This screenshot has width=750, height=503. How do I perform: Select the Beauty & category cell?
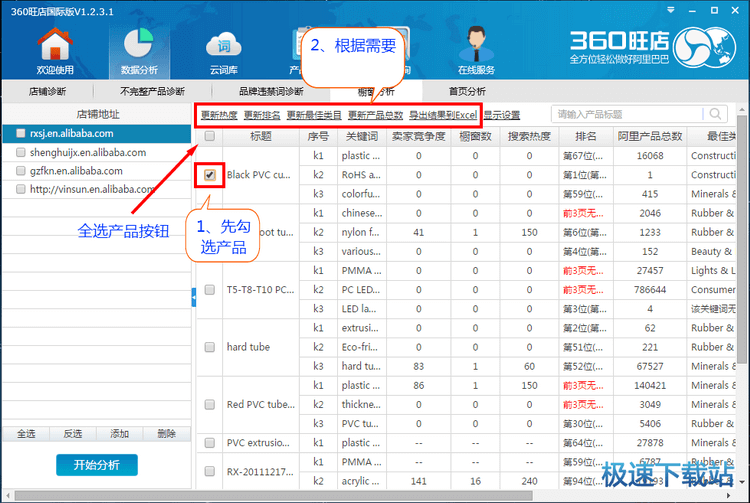(712, 252)
